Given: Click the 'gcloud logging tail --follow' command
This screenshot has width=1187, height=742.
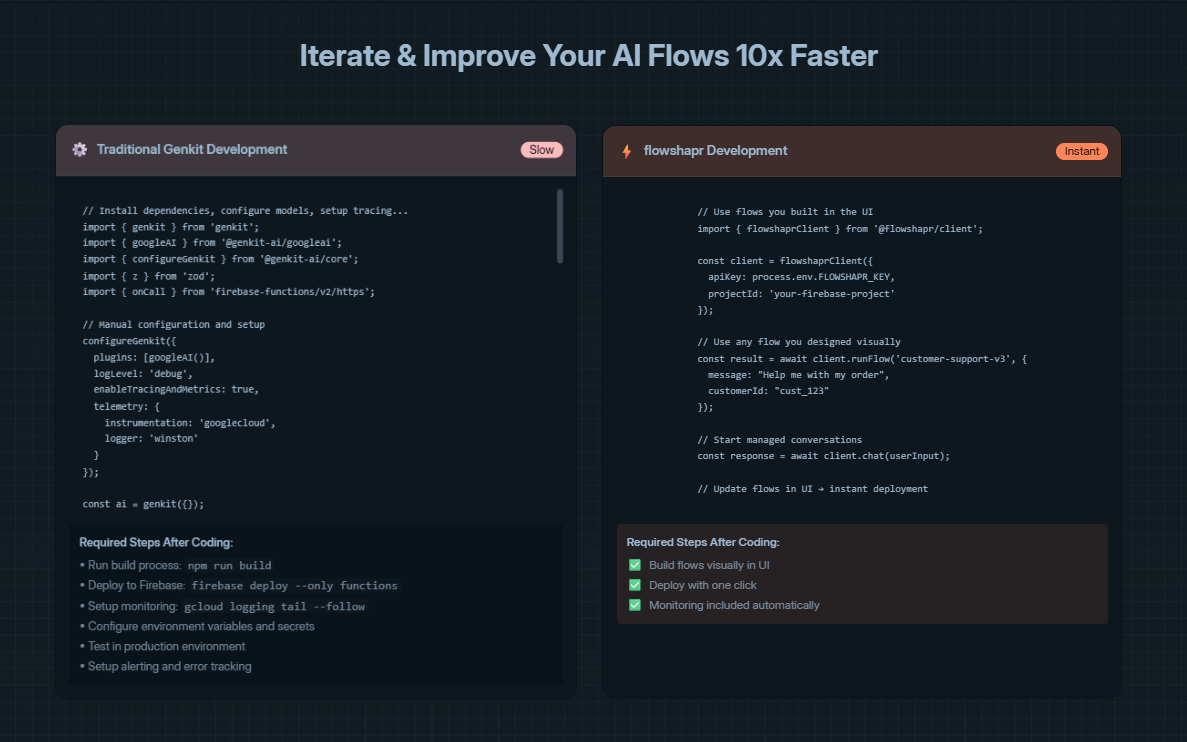Looking at the screenshot, I should [x=274, y=606].
